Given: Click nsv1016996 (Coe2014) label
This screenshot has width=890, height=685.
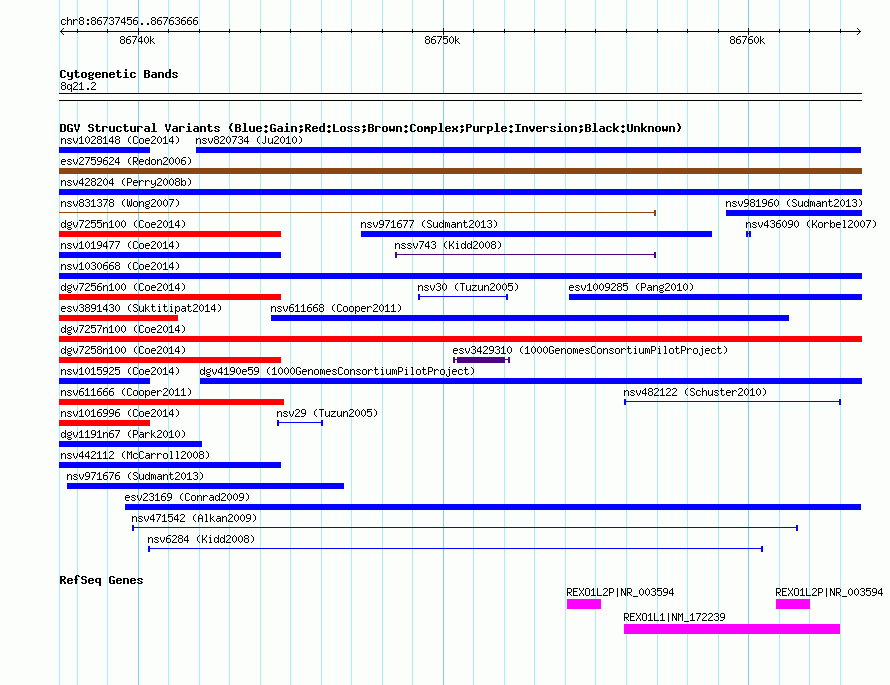Looking at the screenshot, I should 120,413.
